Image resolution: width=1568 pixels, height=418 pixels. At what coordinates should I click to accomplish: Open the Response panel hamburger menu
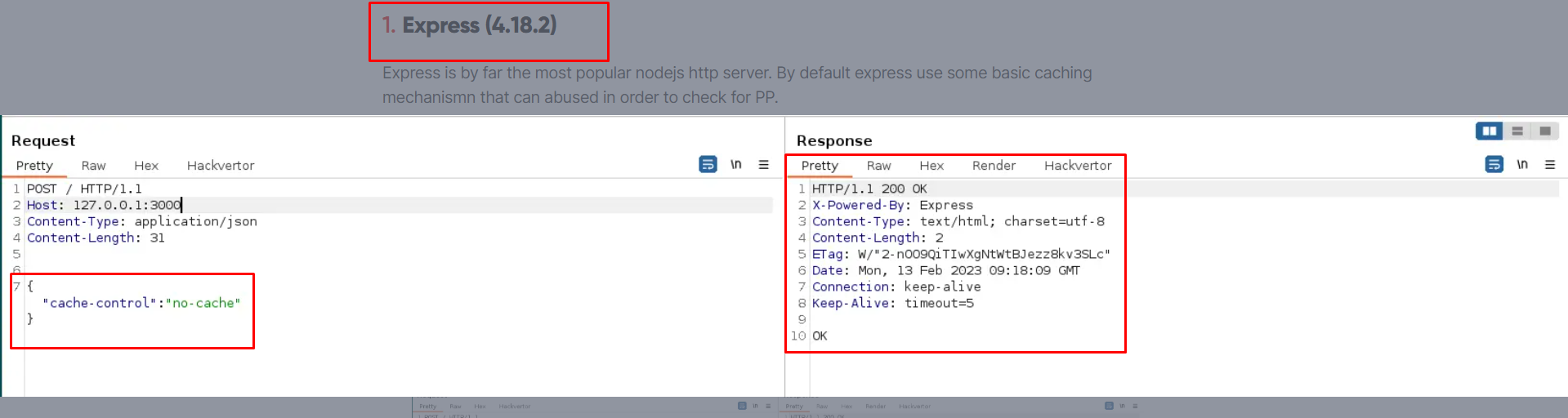[1549, 164]
